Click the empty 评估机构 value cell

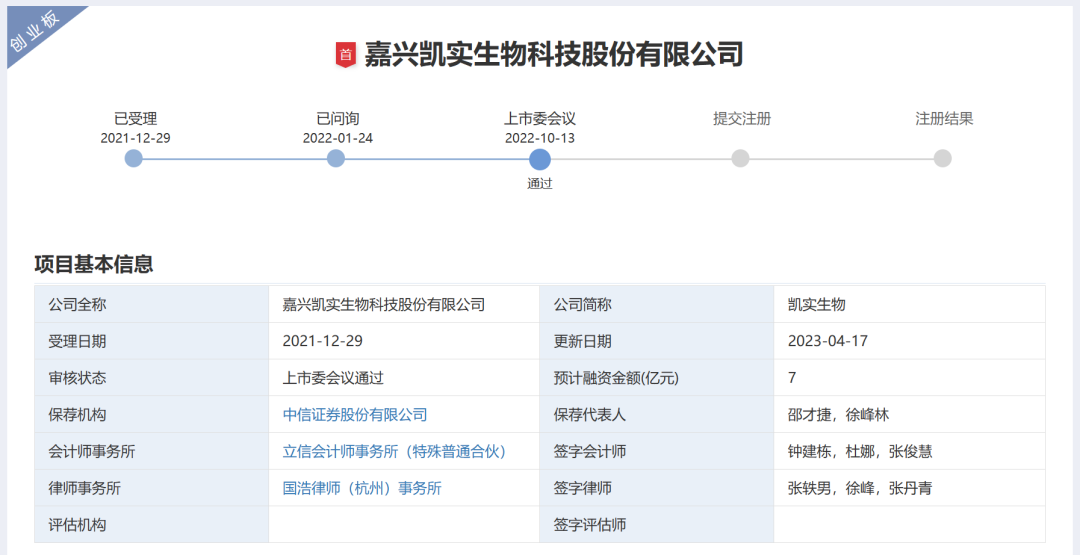(x=403, y=525)
